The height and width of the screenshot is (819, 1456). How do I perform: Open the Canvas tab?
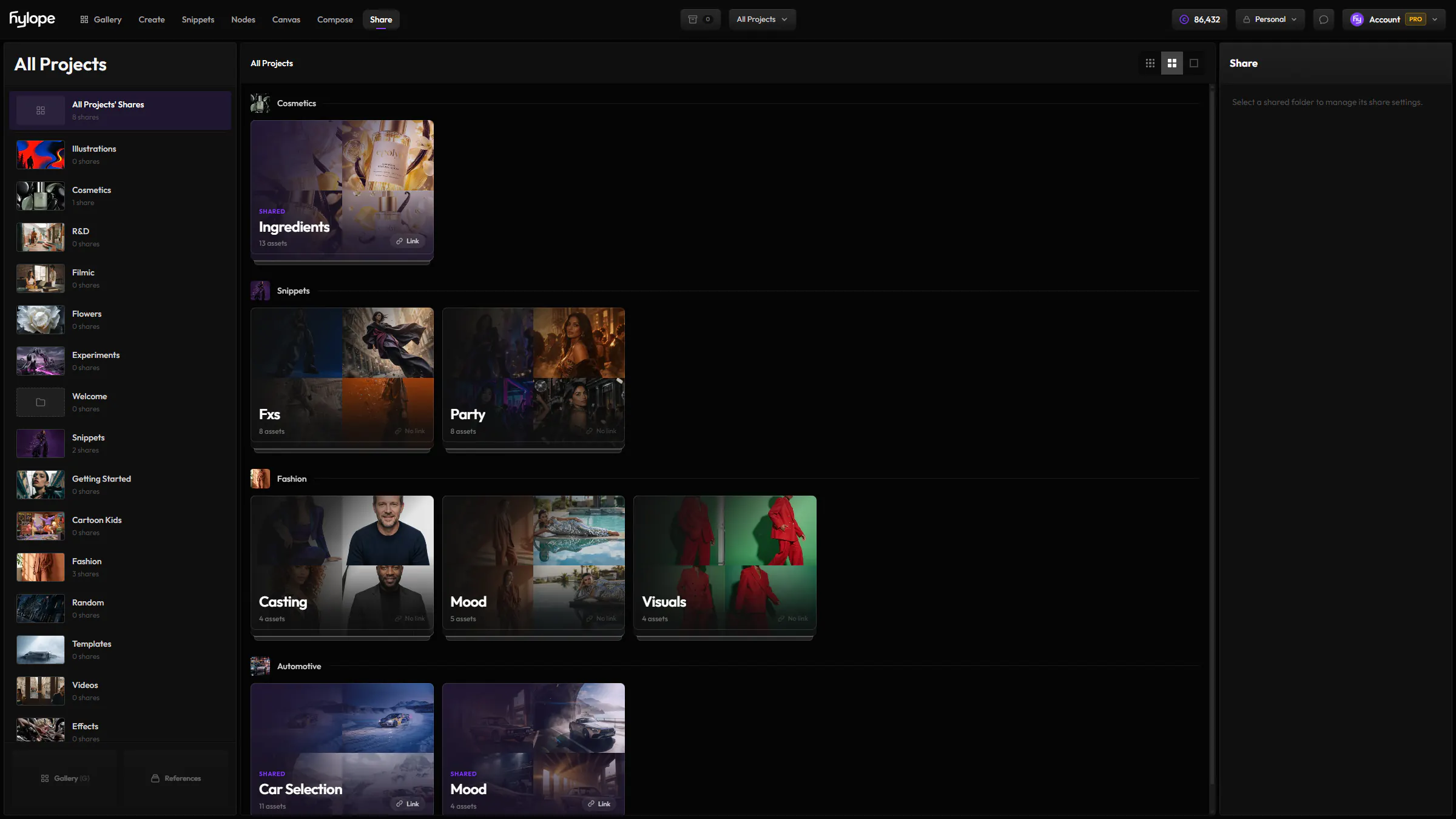click(x=286, y=19)
